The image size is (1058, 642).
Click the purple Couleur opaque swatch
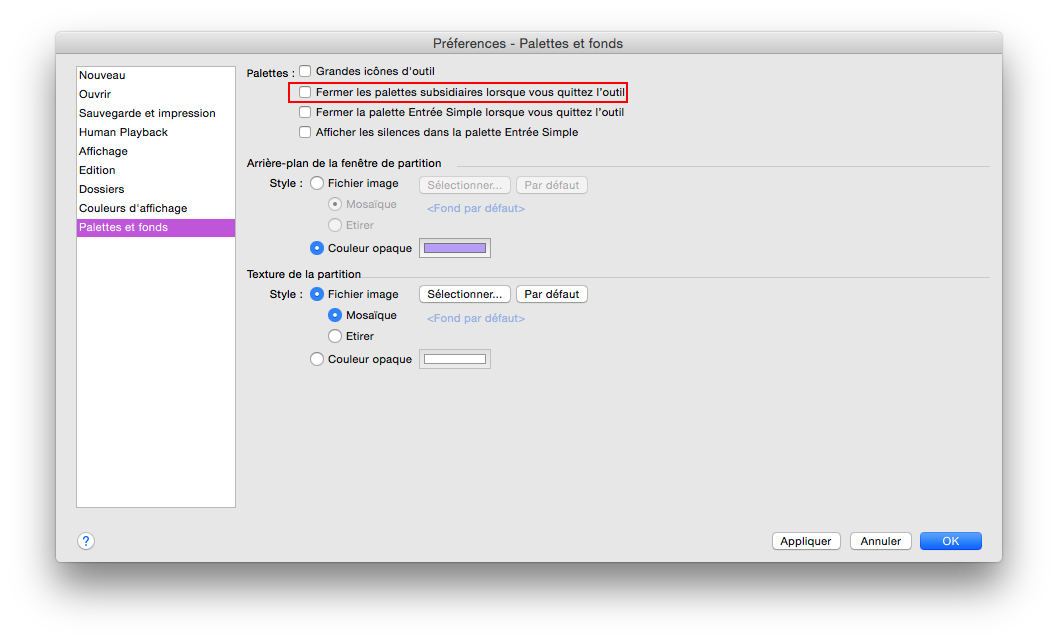[x=455, y=248]
